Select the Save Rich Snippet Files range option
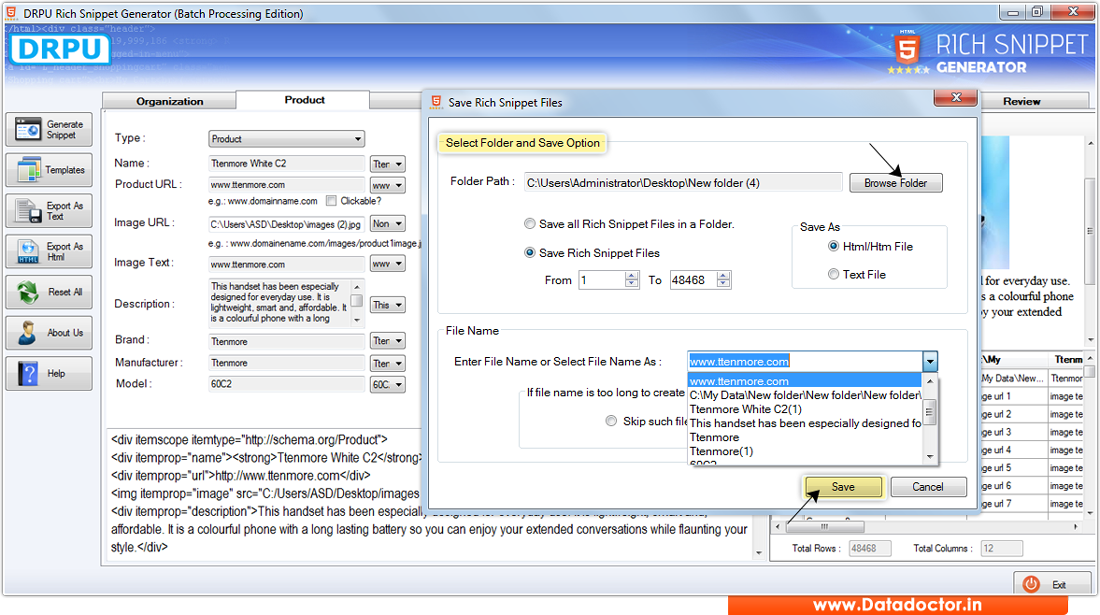 530,252
